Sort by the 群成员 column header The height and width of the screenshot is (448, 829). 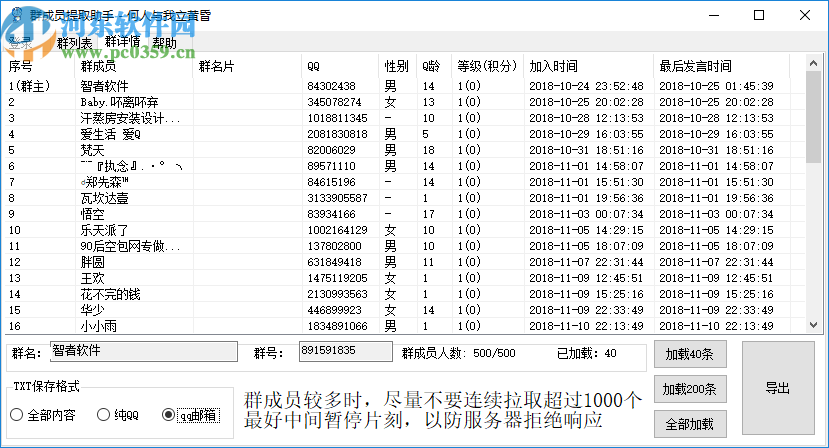134,66
